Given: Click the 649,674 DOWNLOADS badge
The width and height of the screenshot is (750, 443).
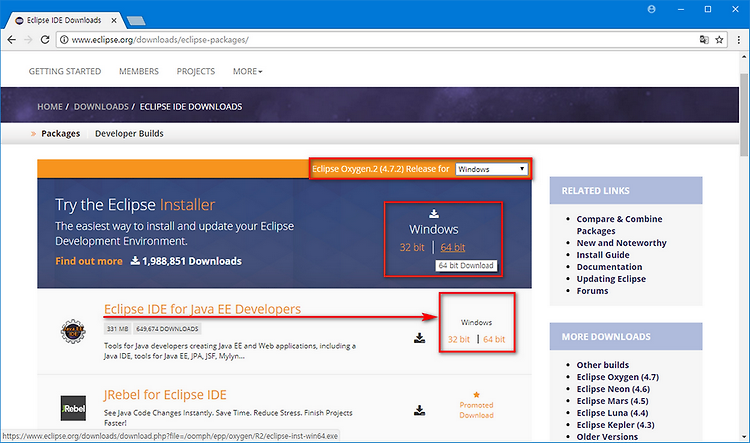Looking at the screenshot, I should (x=167, y=329).
